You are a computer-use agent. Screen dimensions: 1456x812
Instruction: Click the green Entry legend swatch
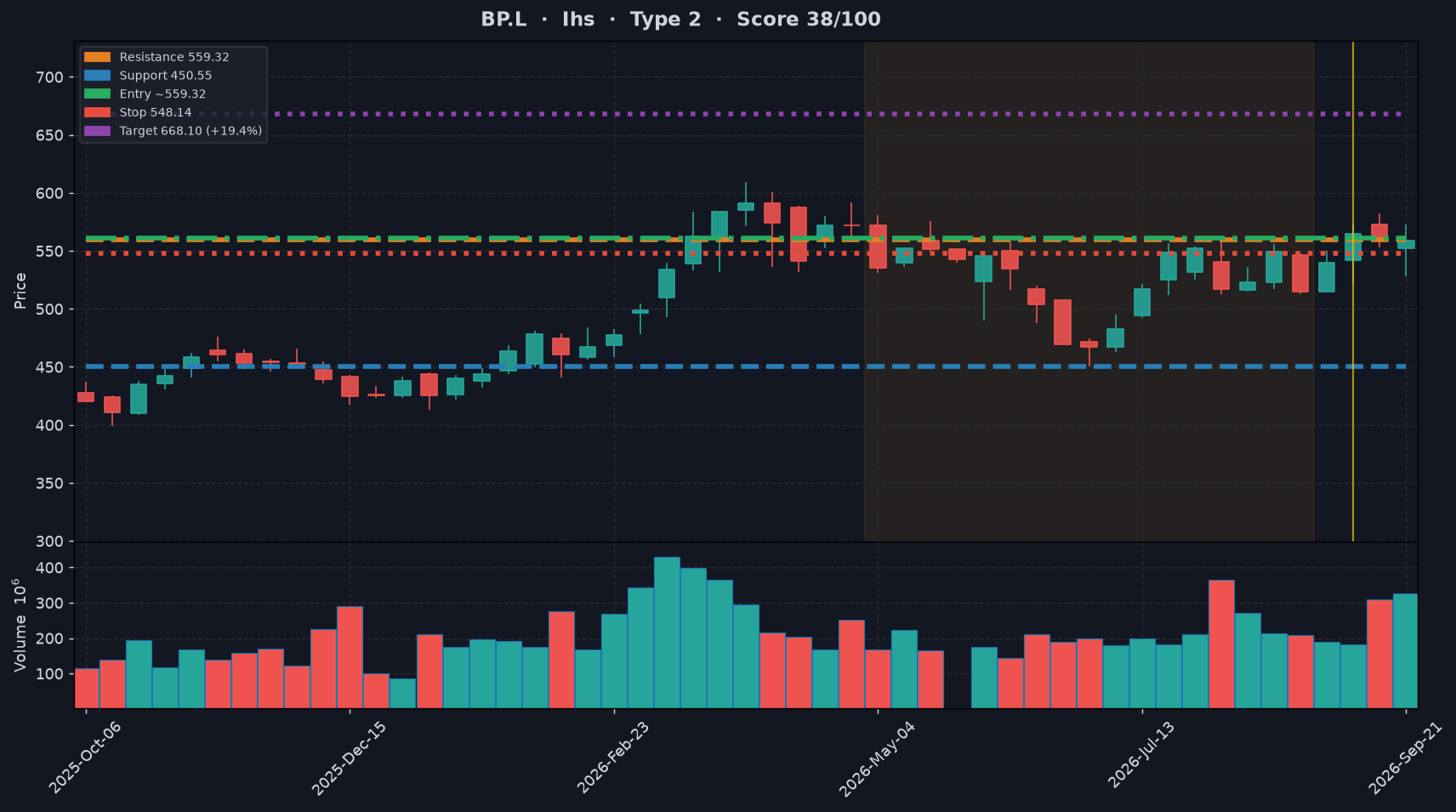coord(97,94)
